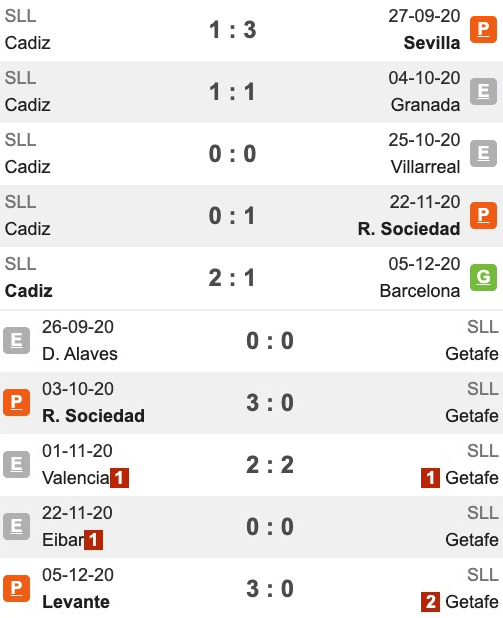Click the gray E icon beside Villarreal

point(483,153)
